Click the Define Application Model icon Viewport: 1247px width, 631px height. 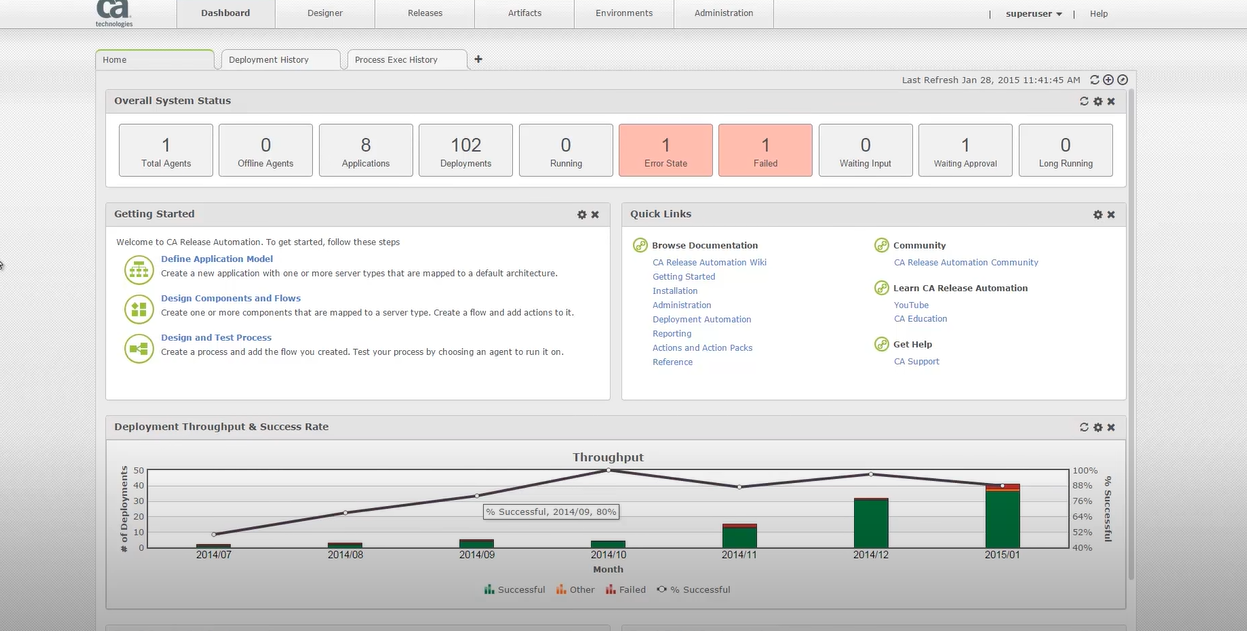point(138,269)
